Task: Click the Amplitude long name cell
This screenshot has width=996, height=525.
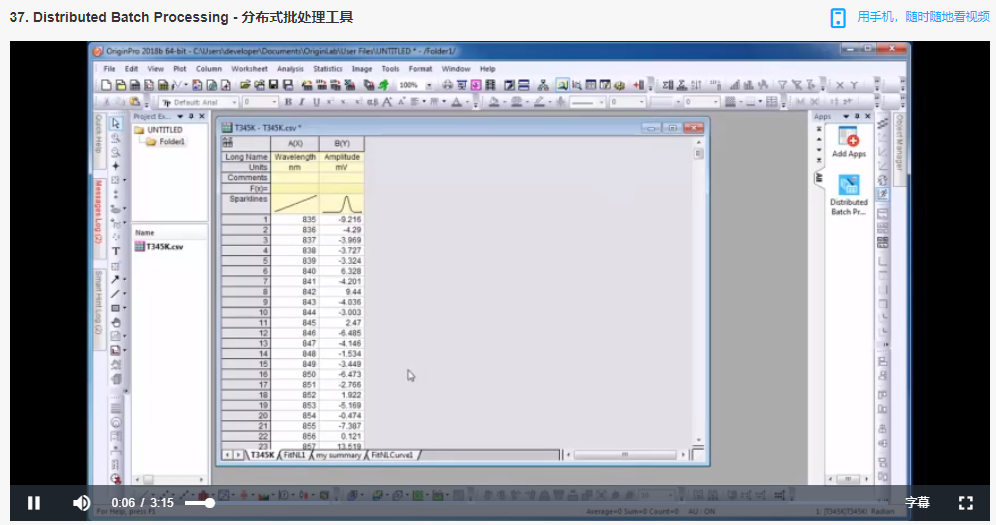Action: [x=342, y=157]
